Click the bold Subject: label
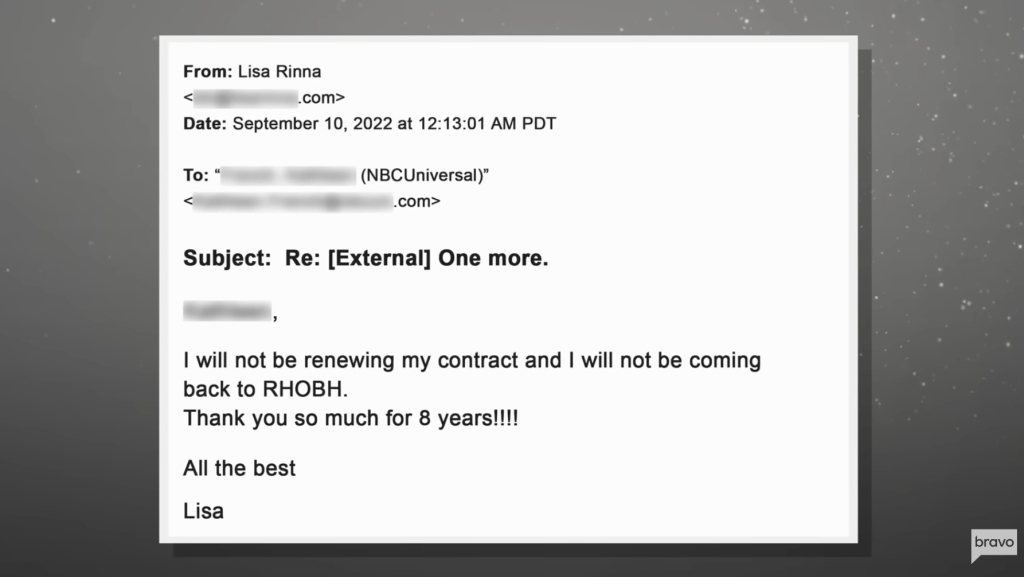The height and width of the screenshot is (577, 1024). pos(228,258)
